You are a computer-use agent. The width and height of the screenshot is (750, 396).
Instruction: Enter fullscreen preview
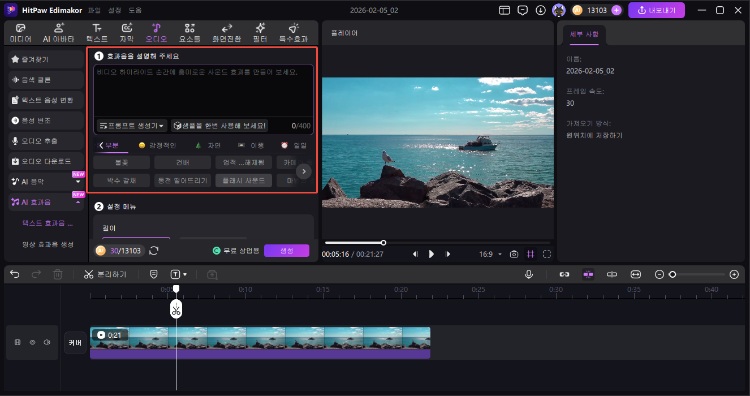(547, 254)
